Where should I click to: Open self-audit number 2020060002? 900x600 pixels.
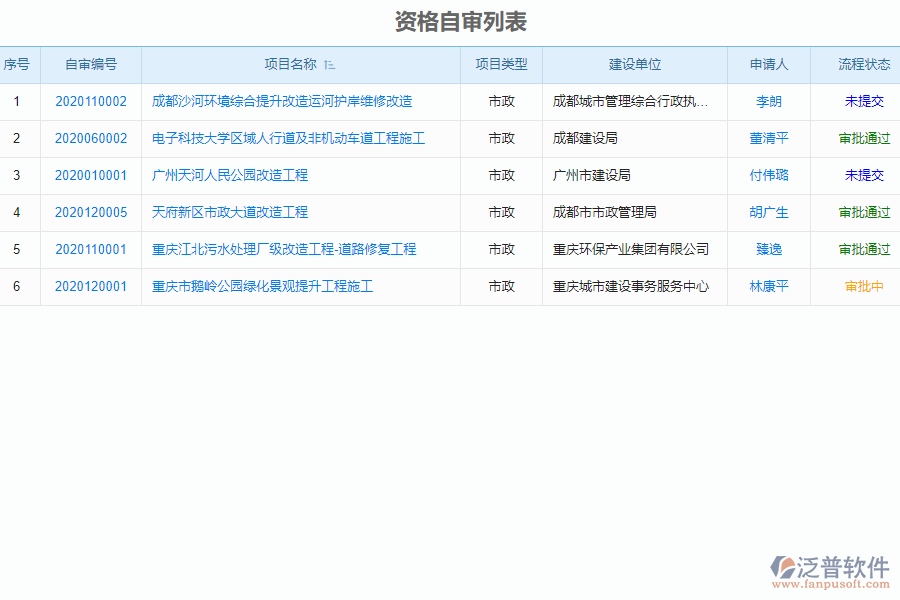click(x=88, y=138)
